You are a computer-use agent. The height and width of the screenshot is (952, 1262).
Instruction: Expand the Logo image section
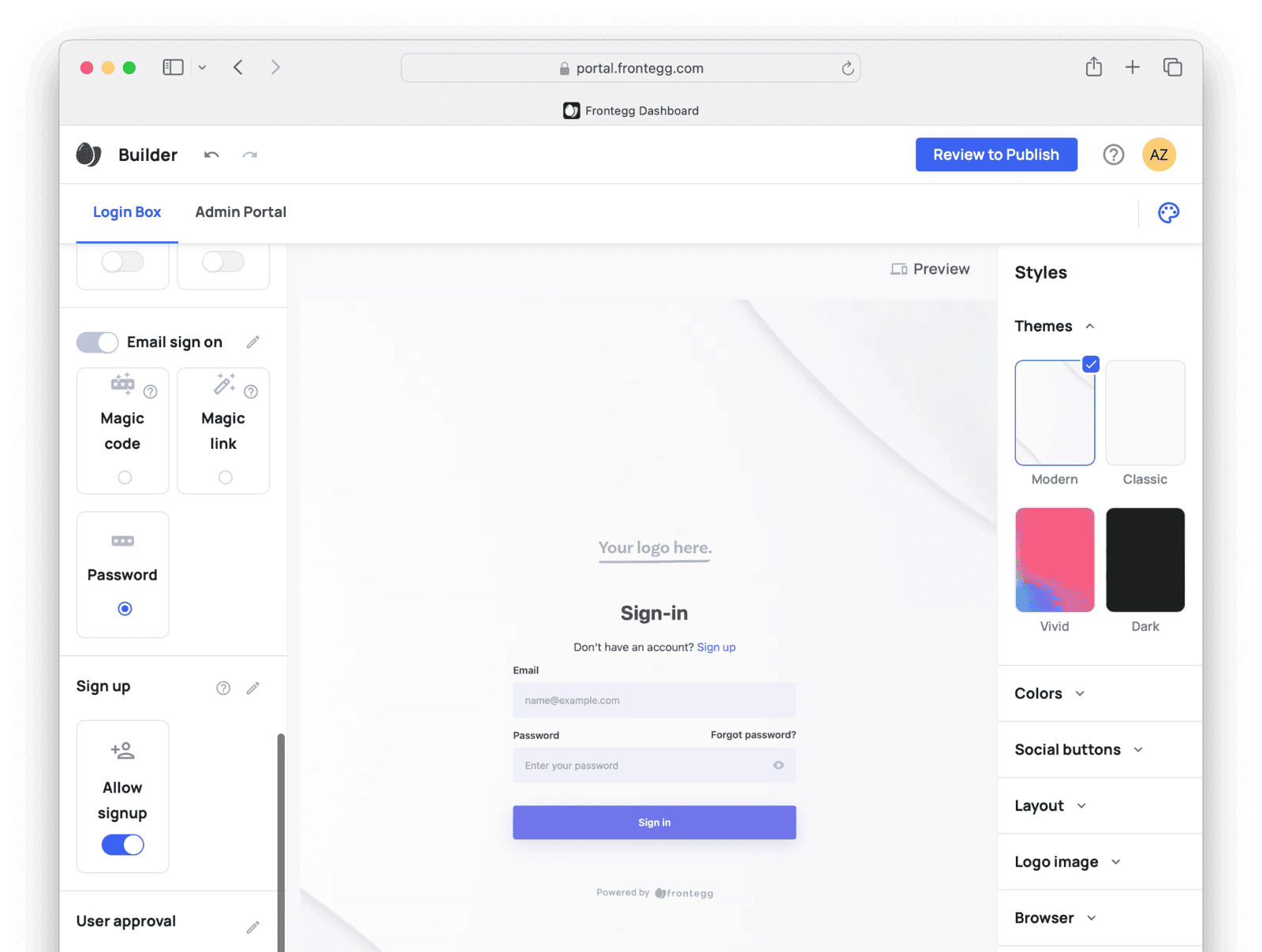tap(1116, 861)
